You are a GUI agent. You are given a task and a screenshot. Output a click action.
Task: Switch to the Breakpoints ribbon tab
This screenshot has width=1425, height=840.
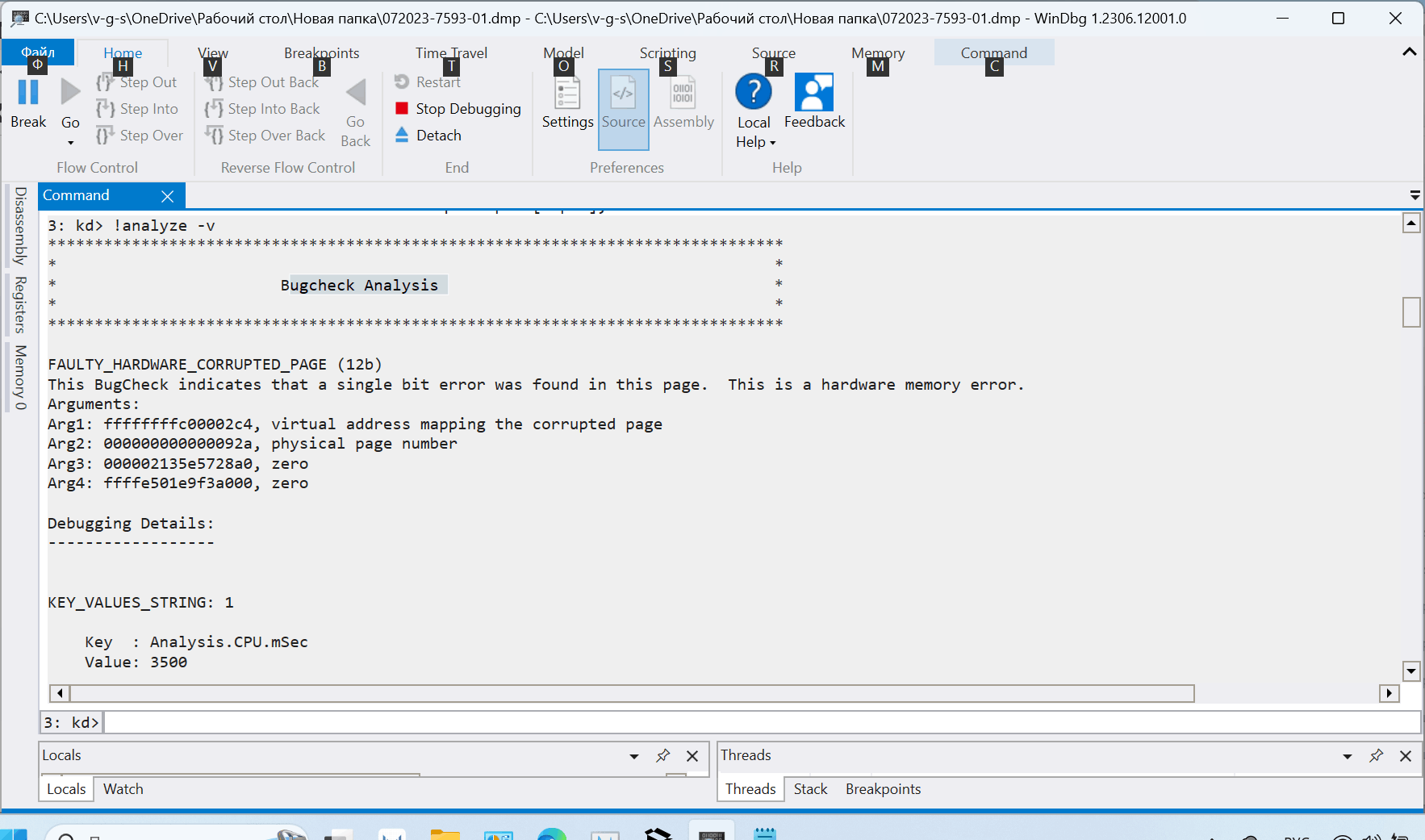[322, 53]
